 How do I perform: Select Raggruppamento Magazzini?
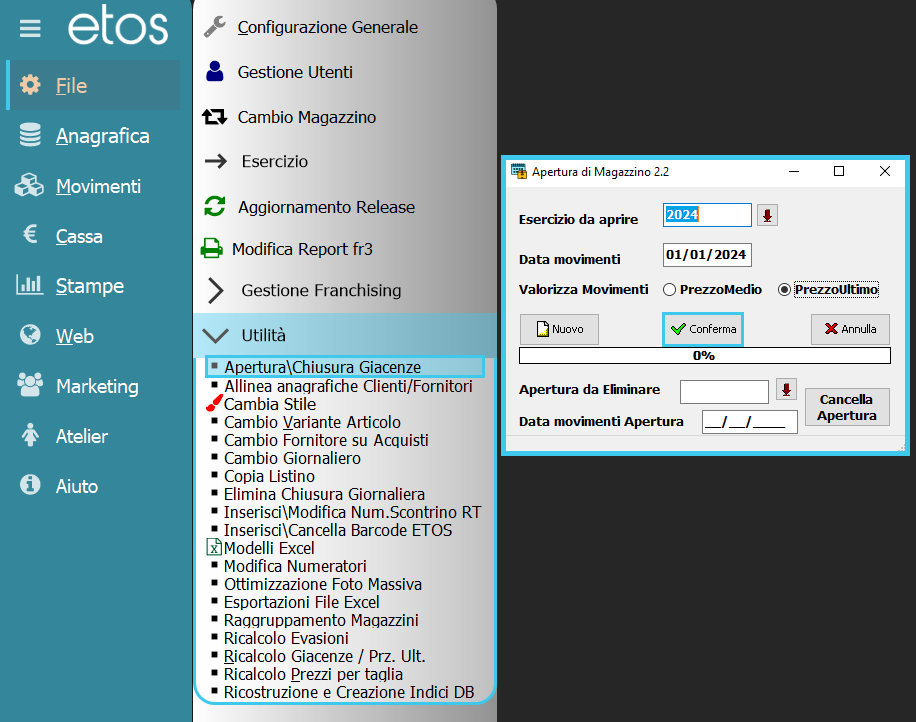coord(321,620)
